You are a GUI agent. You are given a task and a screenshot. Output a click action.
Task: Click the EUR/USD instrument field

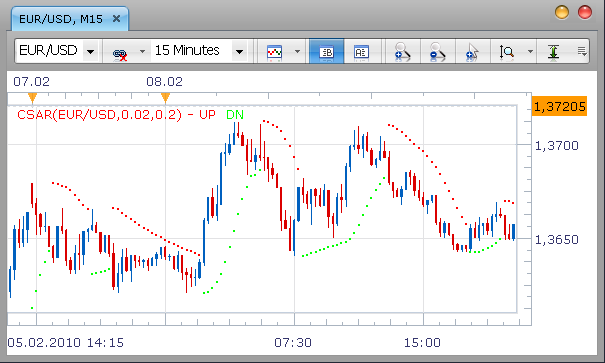coord(48,51)
